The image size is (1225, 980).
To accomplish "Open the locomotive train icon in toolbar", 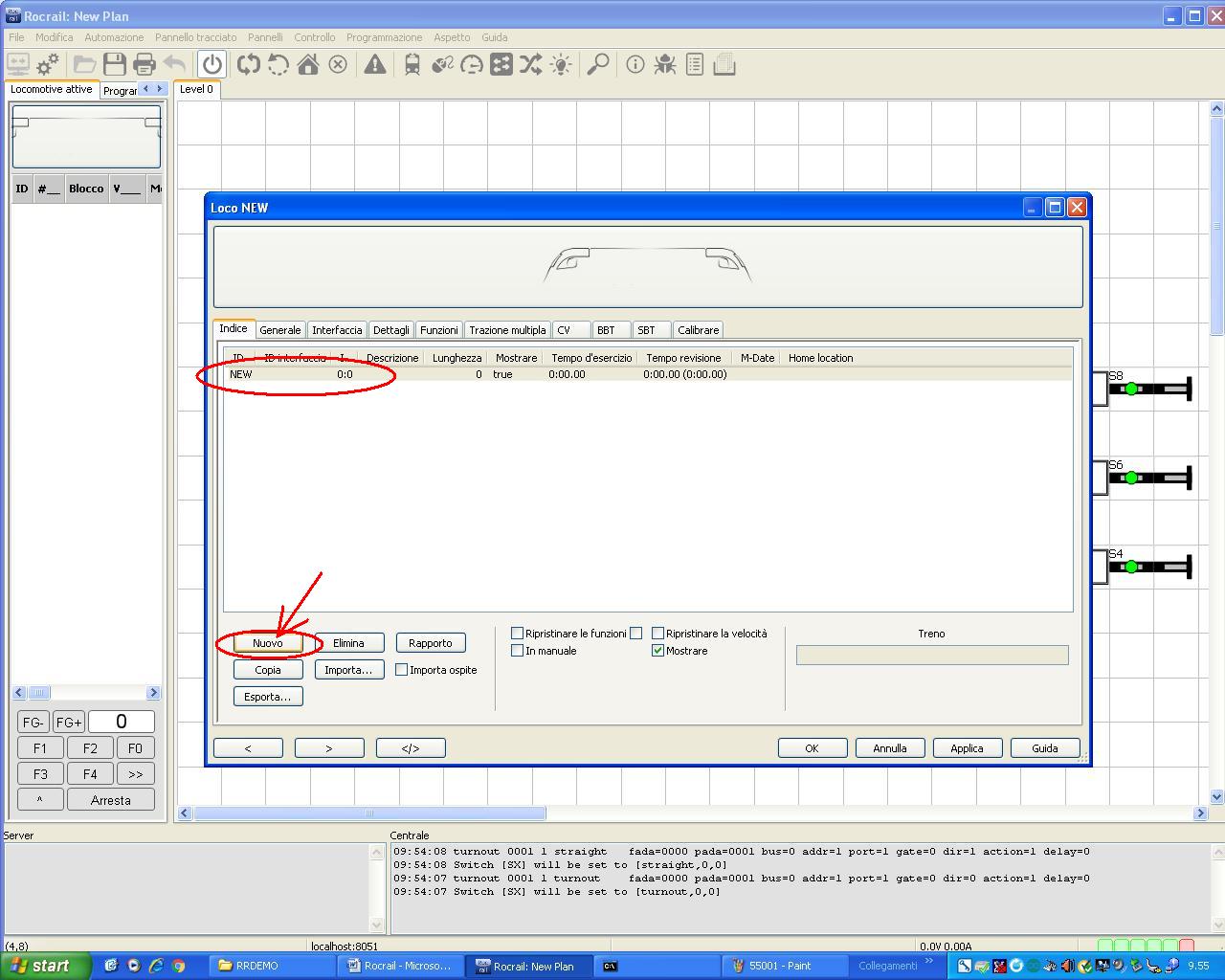I will [x=412, y=64].
